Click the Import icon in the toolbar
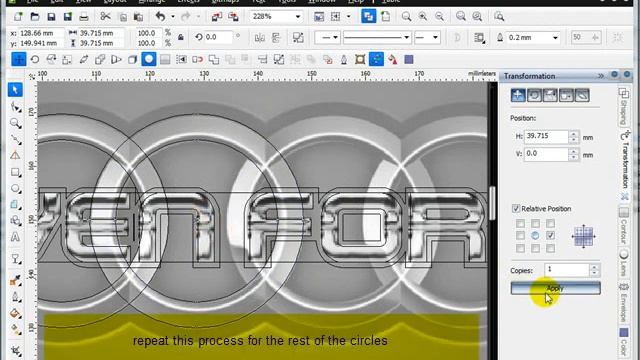The image size is (640, 360). pos(216,16)
